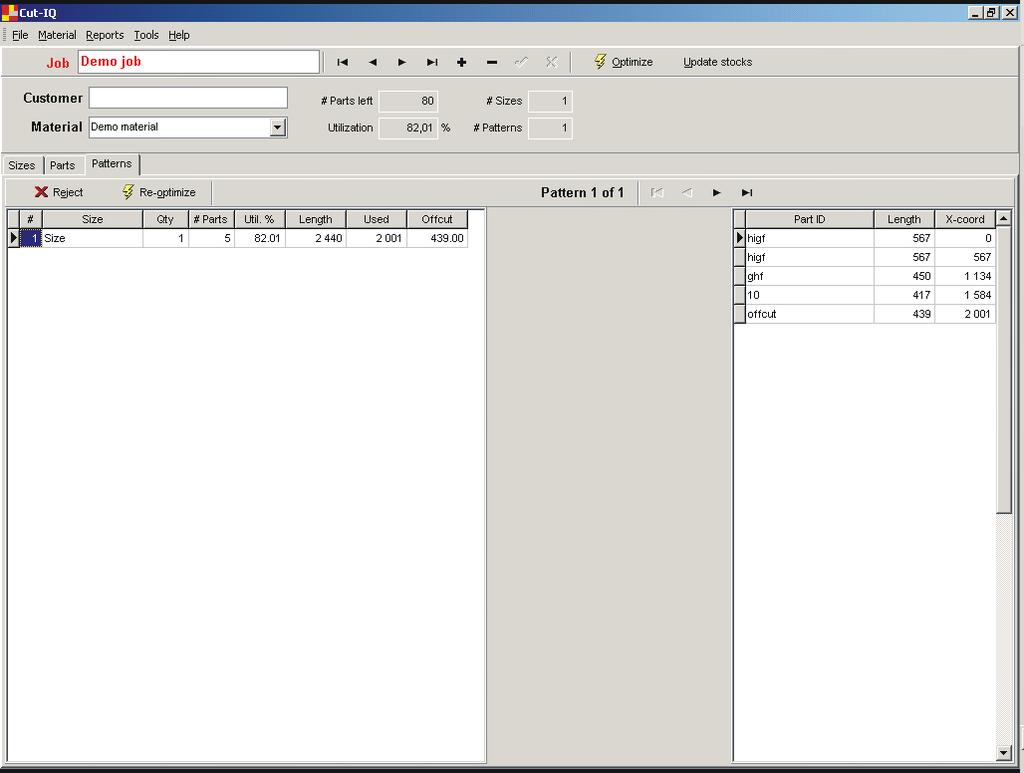Click the Customer input field
This screenshot has height=773, width=1024.
[x=188, y=98]
